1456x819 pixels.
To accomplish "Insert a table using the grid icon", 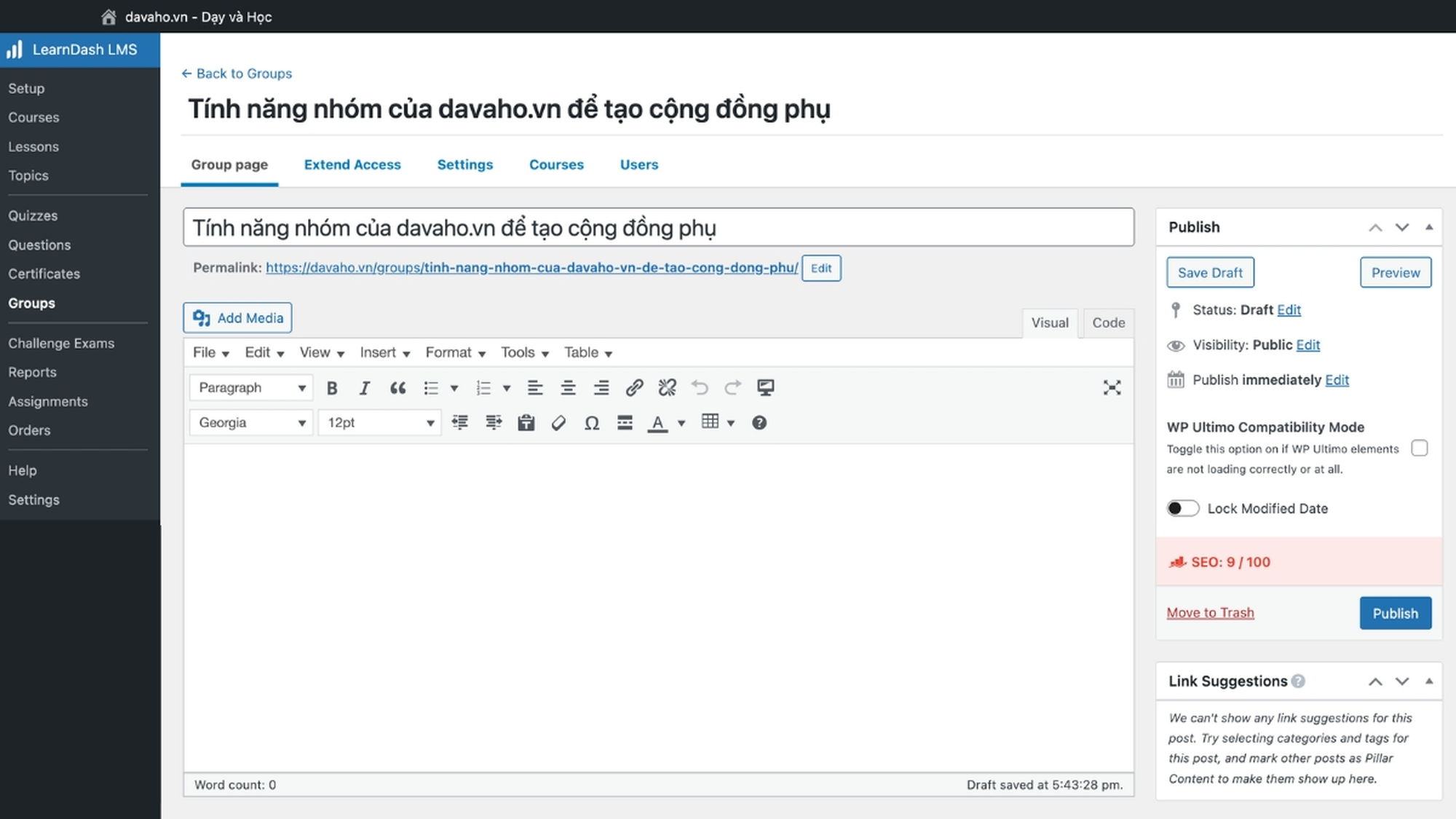I will coord(710,422).
